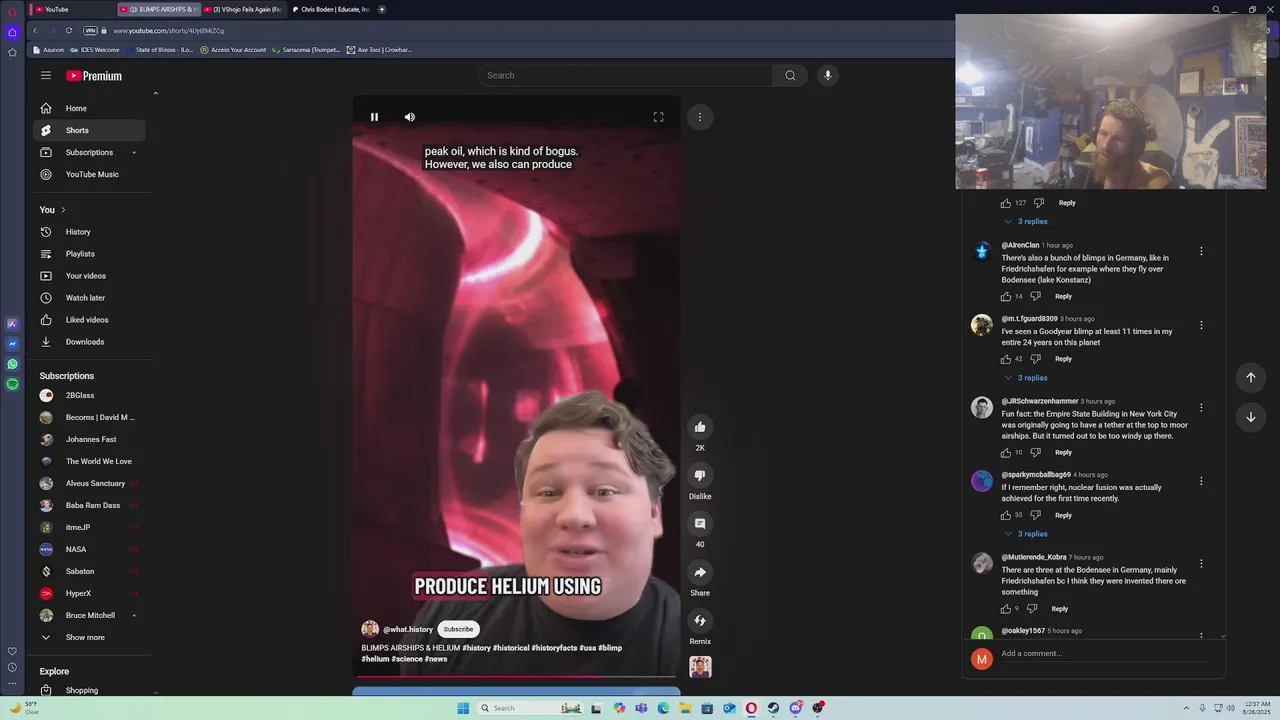This screenshot has height=720, width=1280.
Task: Open the comments icon showing 40
Action: click(x=700, y=523)
